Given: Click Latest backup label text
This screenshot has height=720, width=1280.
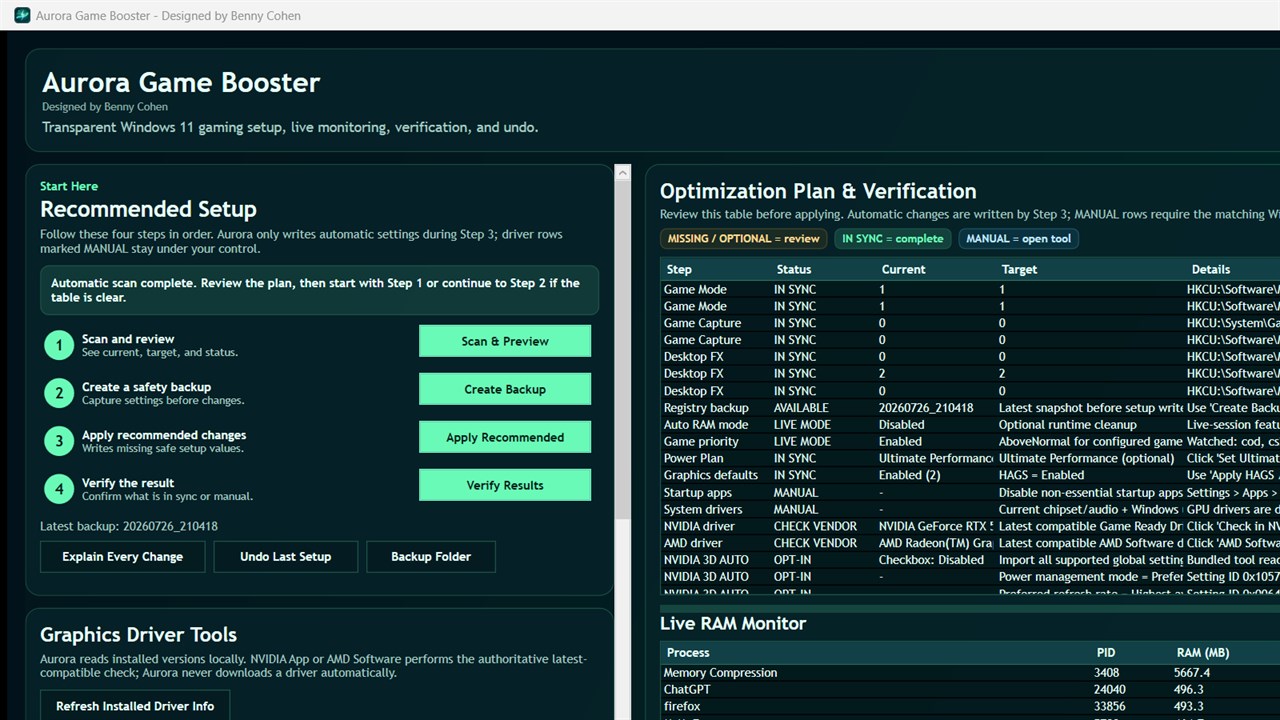Looking at the screenshot, I should point(129,526).
